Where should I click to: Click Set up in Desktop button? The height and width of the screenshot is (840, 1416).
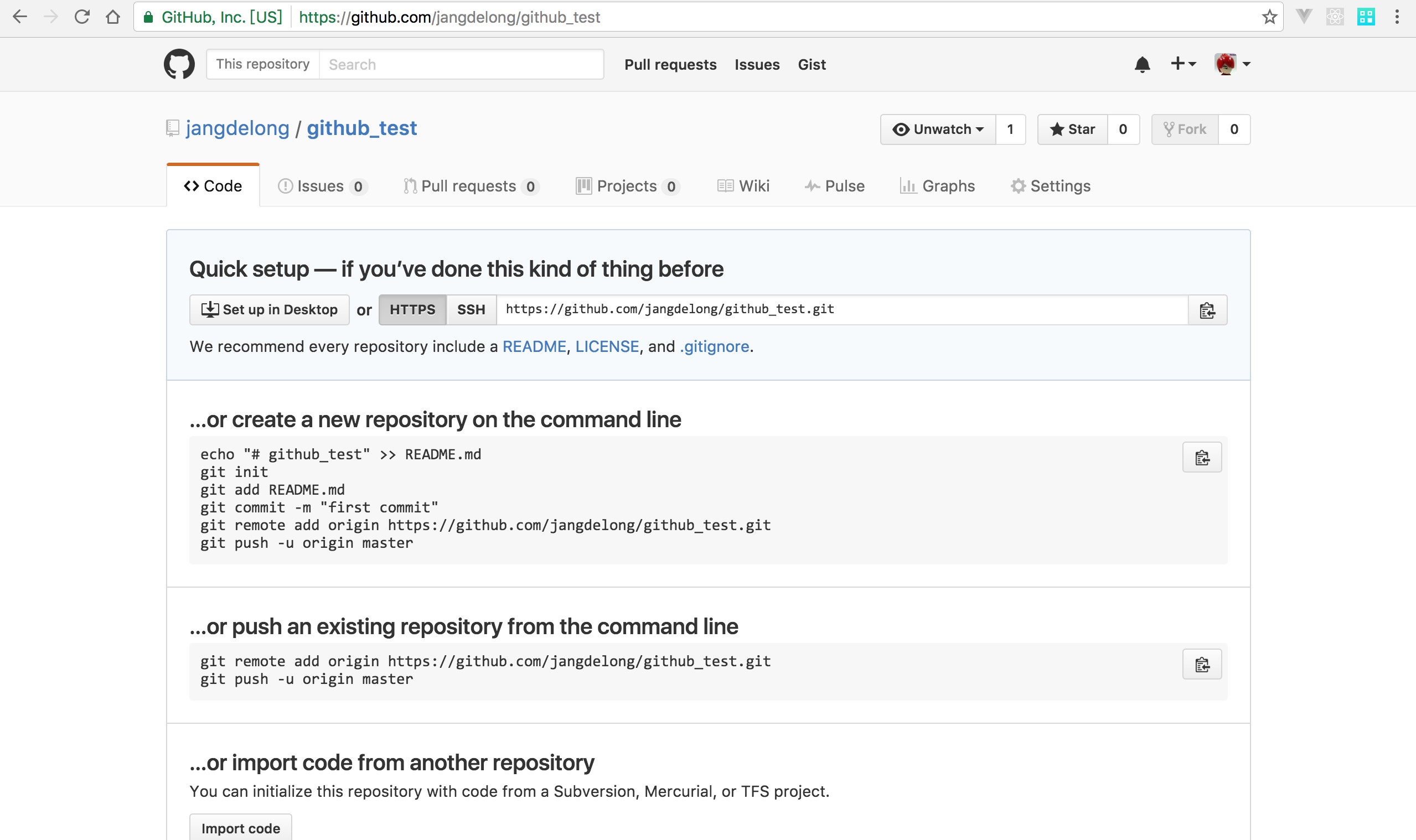270,310
